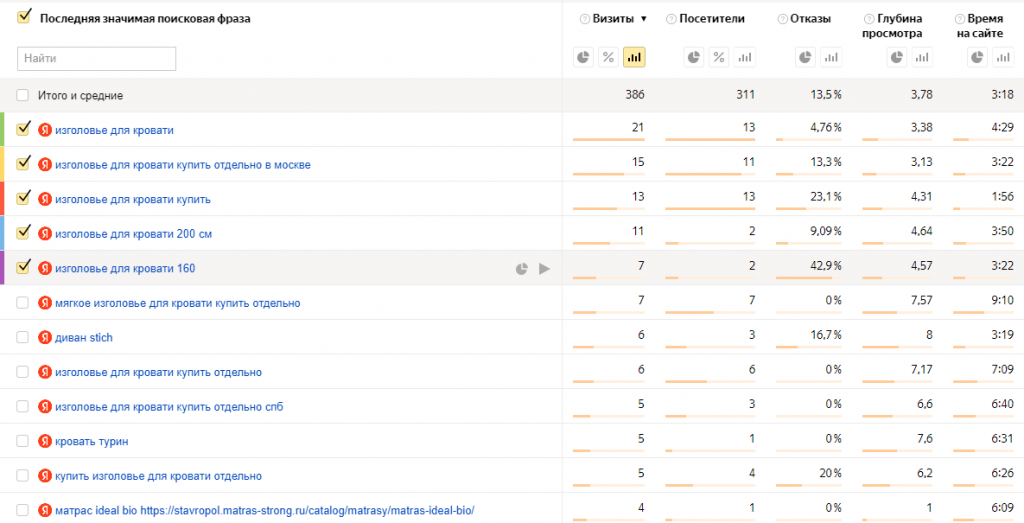Open link мягкое изголовье для кровати купить отдельно
1024x523 pixels.
[178, 303]
